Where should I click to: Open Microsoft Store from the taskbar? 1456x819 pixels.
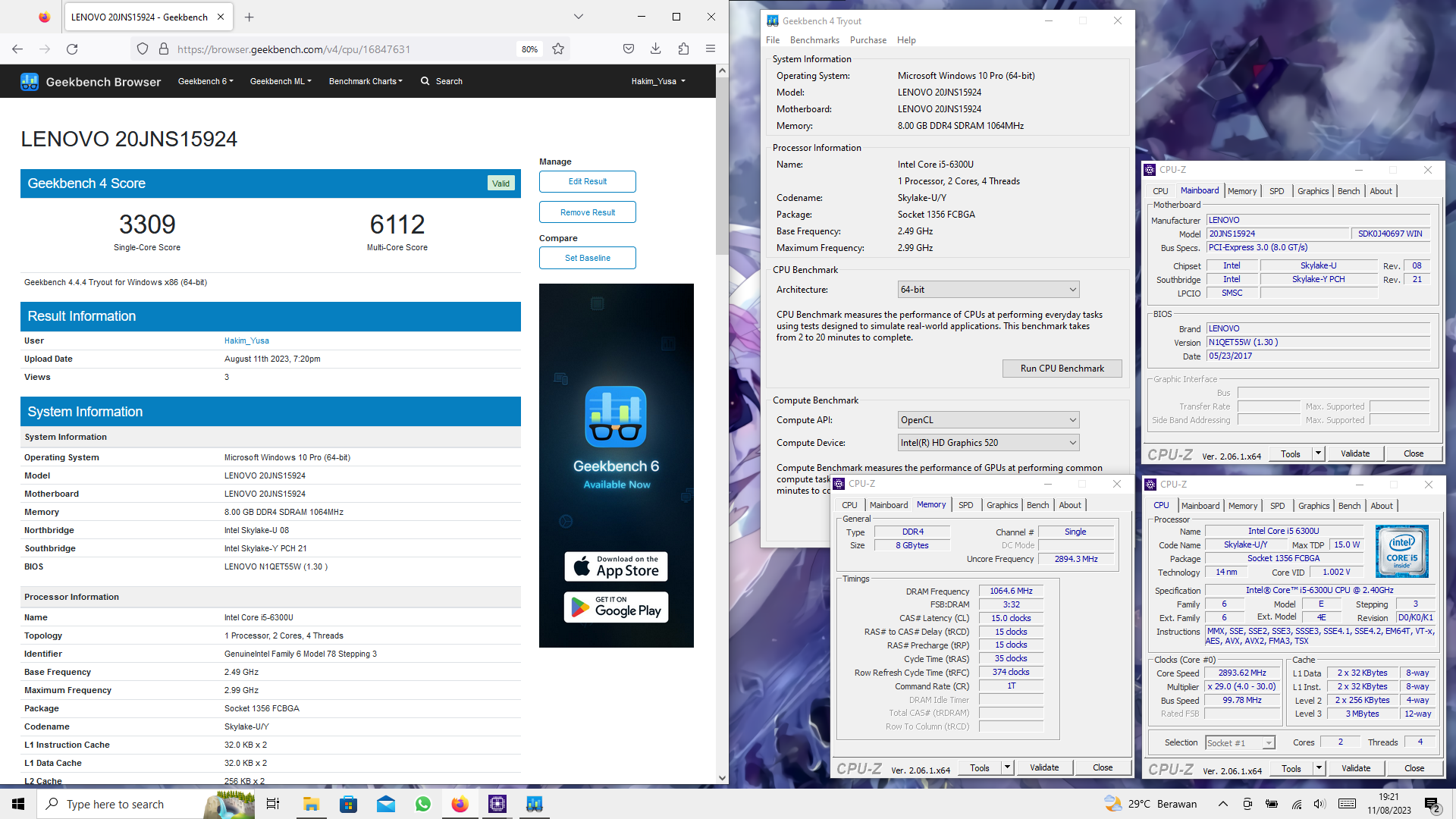click(348, 804)
